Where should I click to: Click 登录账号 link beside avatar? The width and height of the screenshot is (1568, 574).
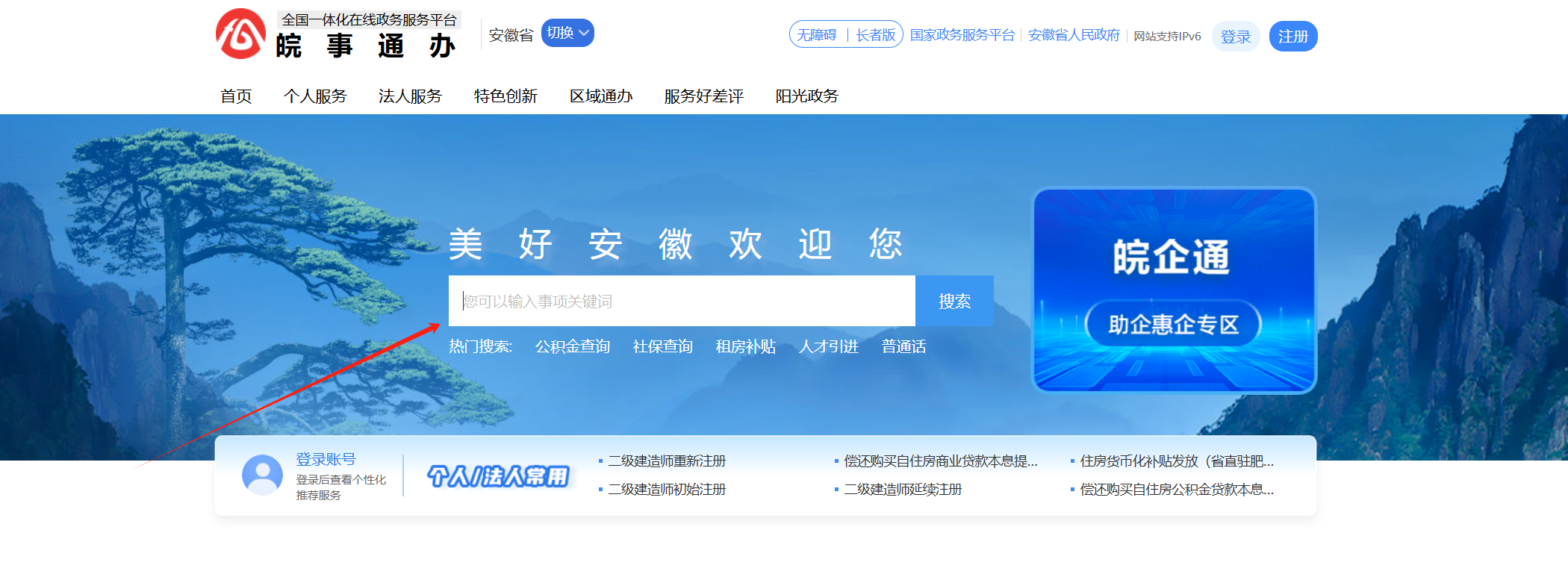[326, 459]
